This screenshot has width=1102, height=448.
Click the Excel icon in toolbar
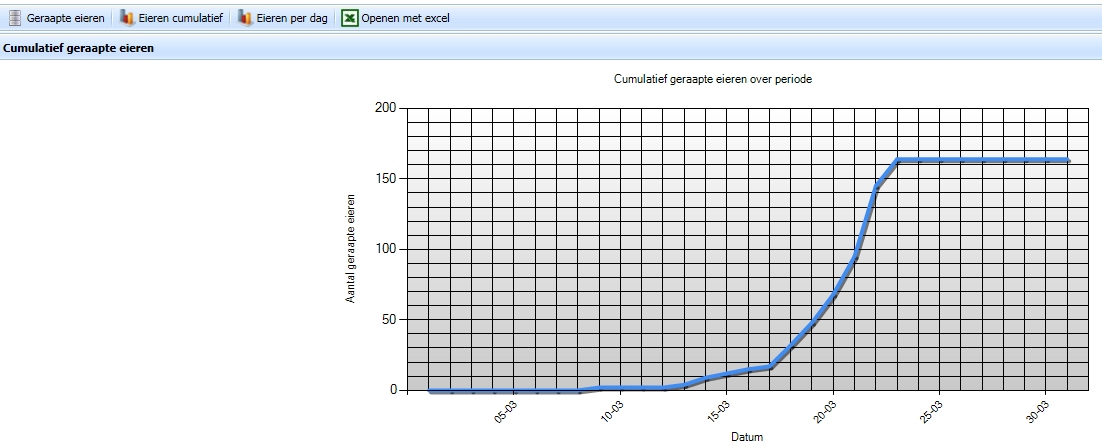(349, 18)
